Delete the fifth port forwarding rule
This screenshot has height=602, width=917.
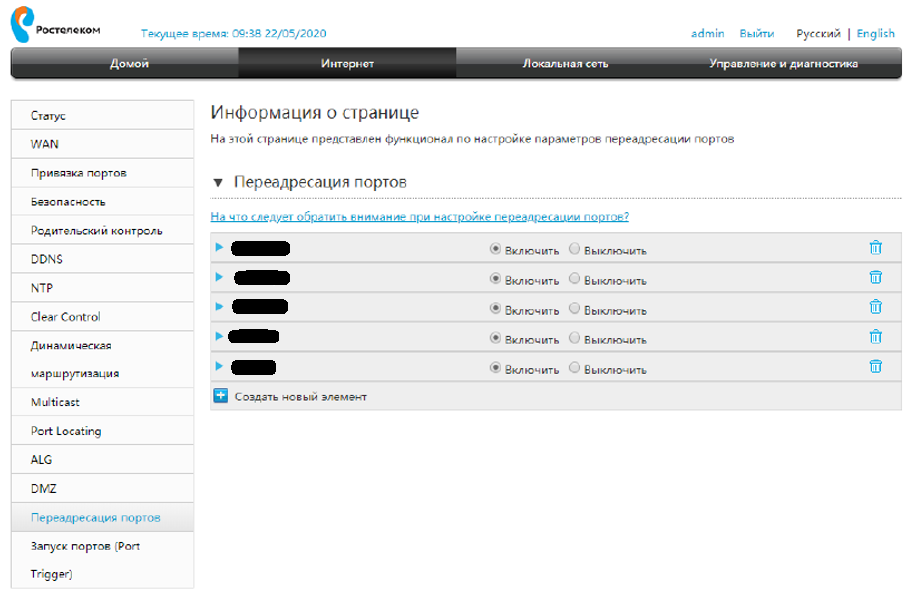875,366
